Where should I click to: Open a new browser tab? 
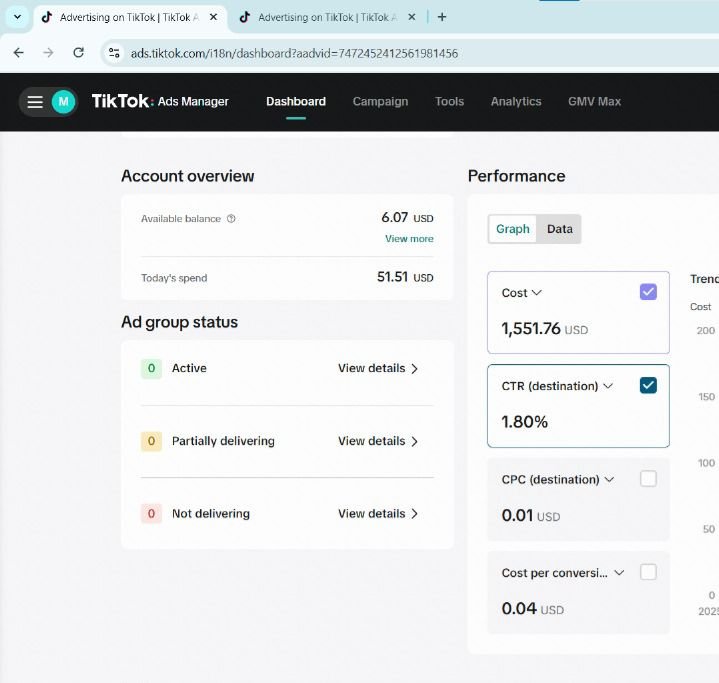click(442, 17)
